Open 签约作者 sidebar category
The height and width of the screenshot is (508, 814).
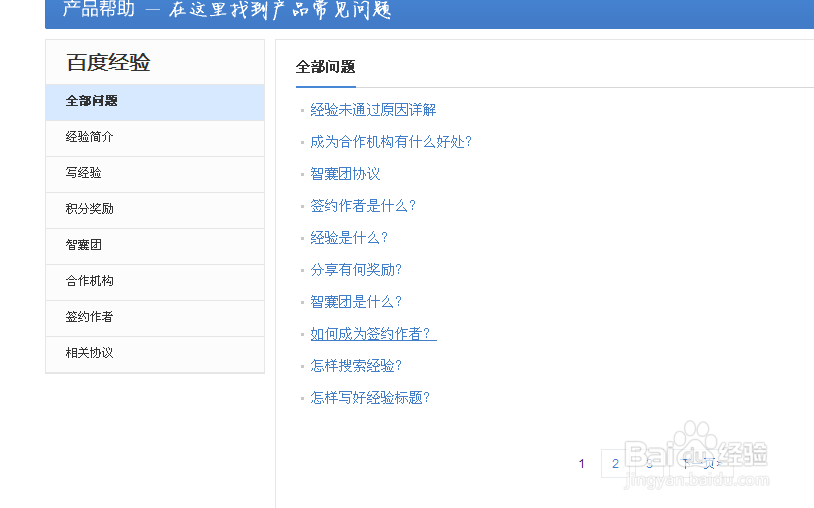point(155,318)
